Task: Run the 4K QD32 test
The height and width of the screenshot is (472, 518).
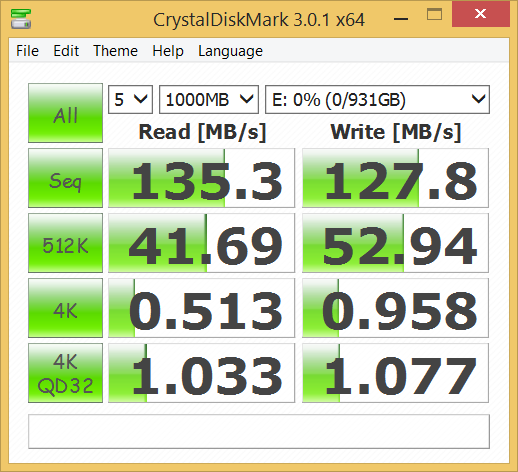Action: tap(65, 373)
